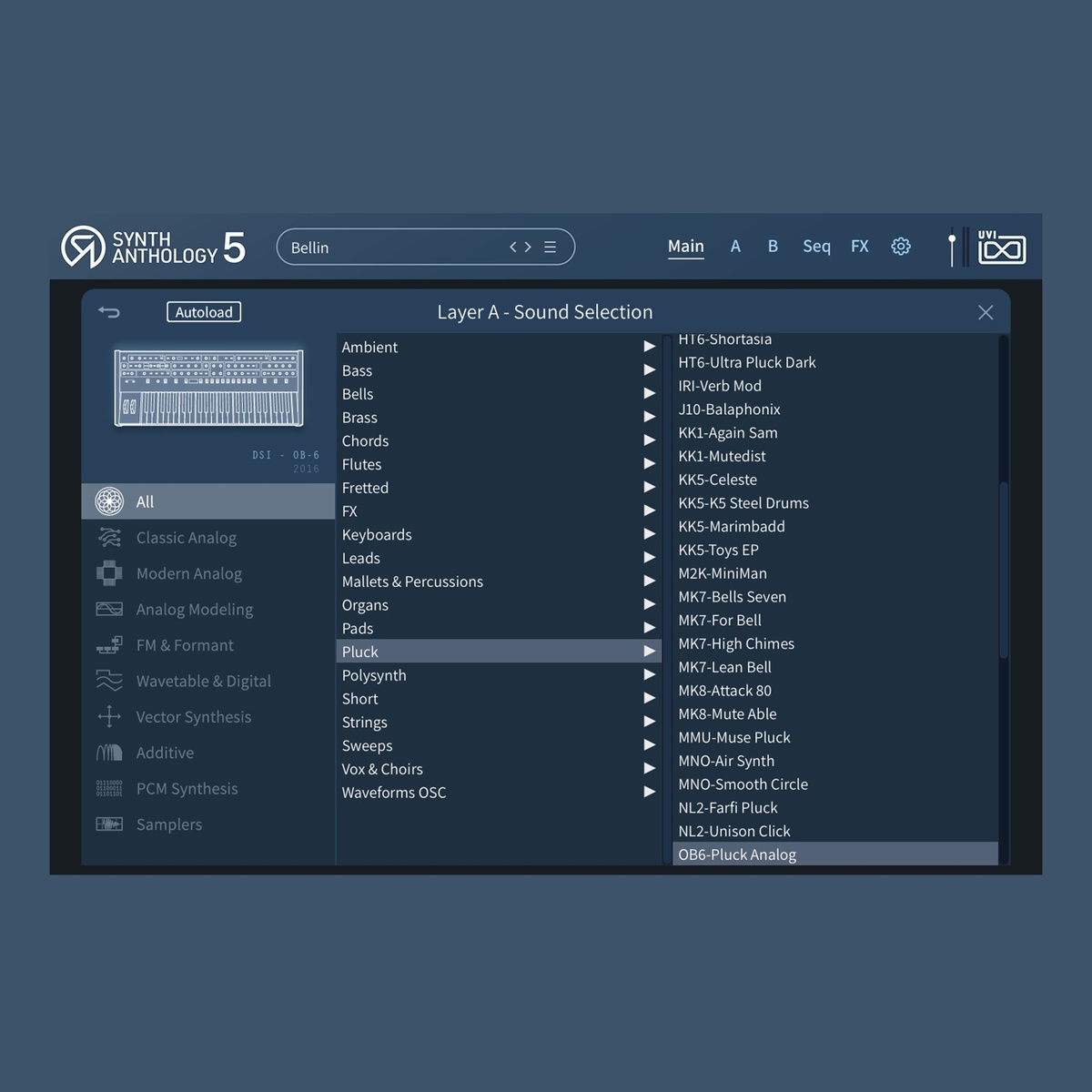Screen dimensions: 1092x1092
Task: Select Samplers icon
Action: [109, 824]
